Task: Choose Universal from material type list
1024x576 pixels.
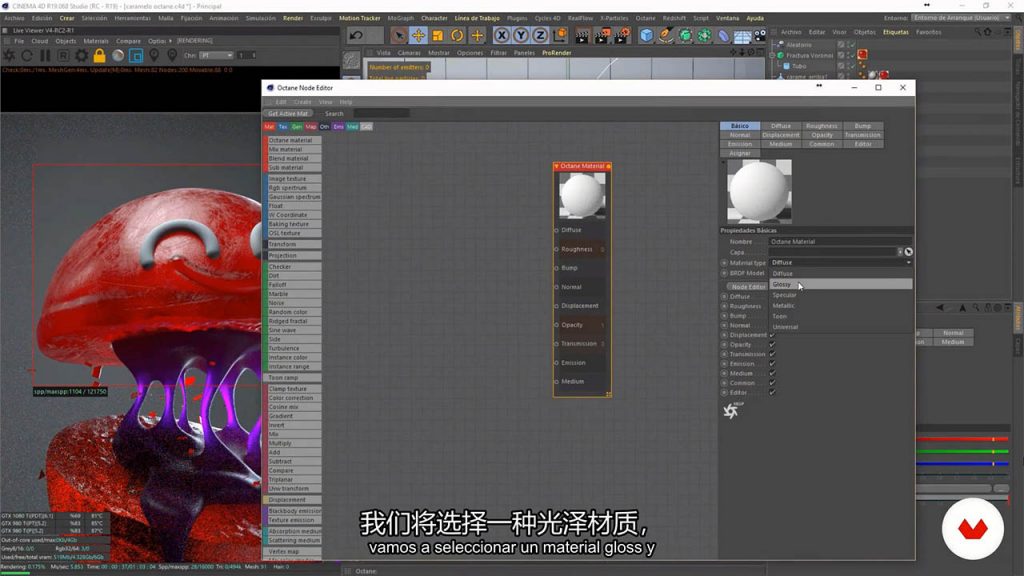Action: 841,327
